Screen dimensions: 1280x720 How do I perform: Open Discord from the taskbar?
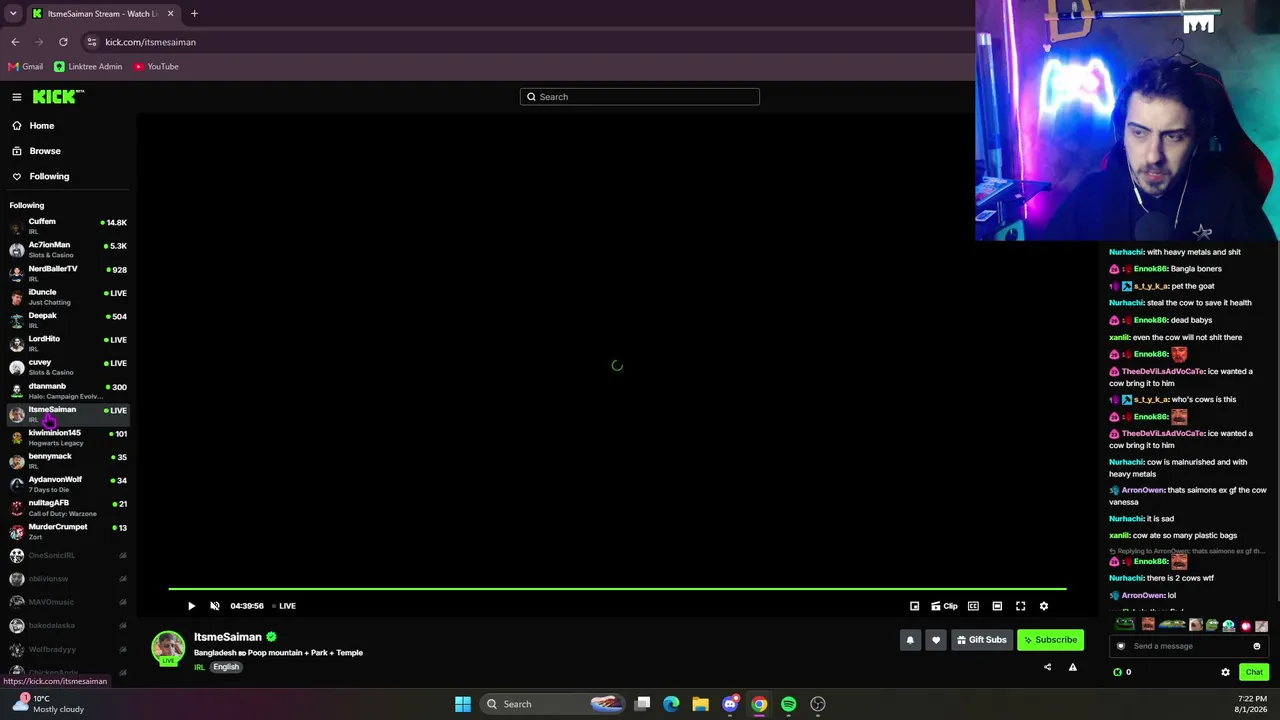[x=730, y=704]
